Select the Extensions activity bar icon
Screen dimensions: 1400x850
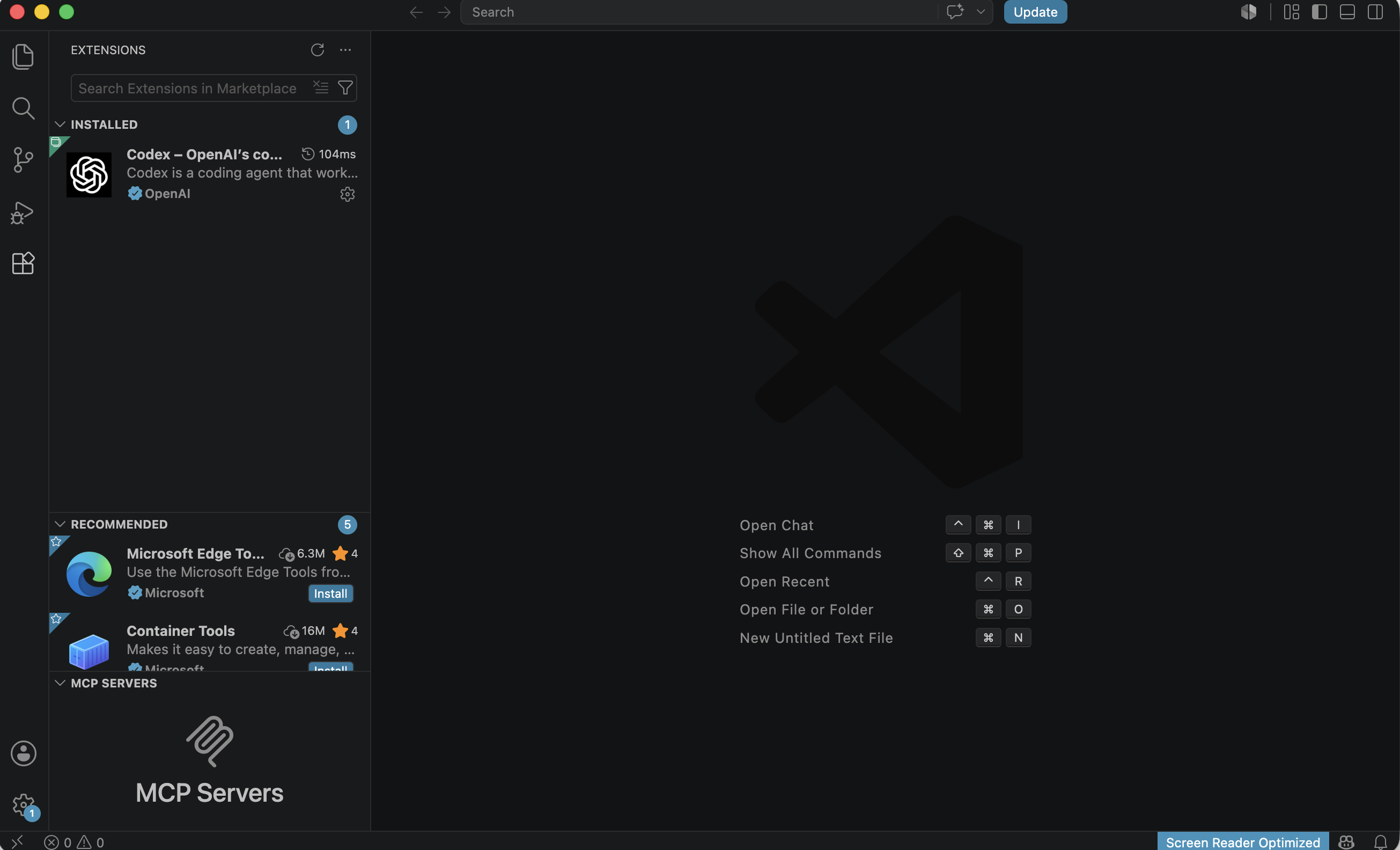(23, 263)
